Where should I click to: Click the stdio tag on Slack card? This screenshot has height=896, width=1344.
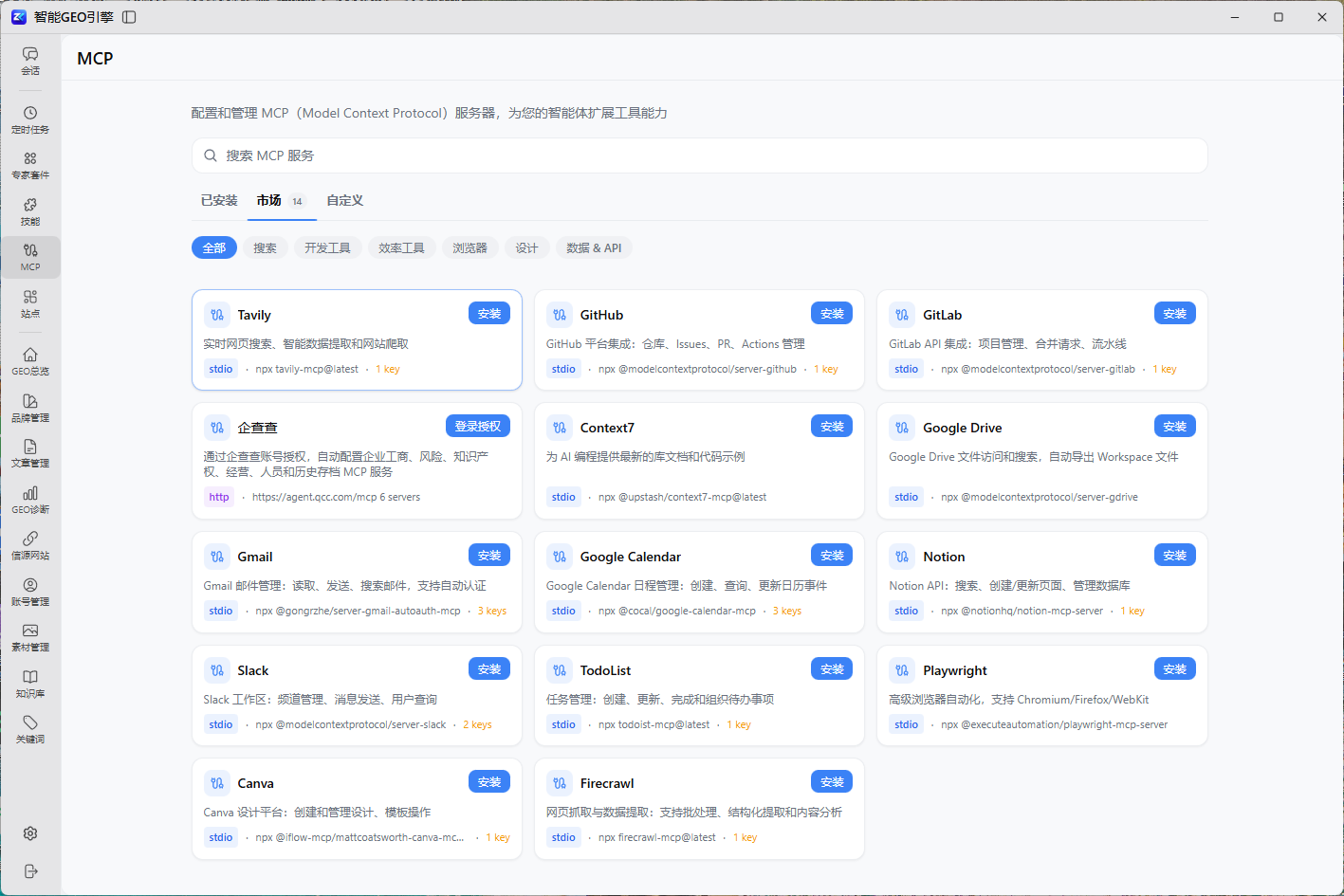pyautogui.click(x=221, y=724)
